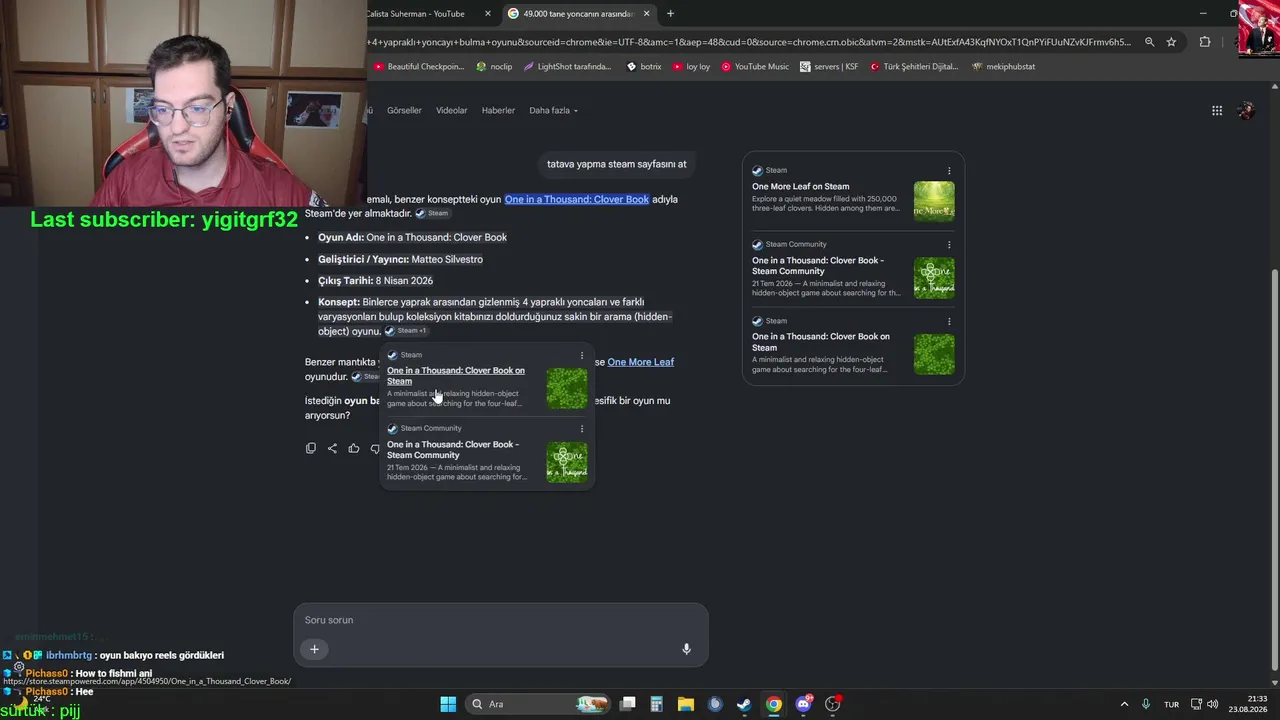Open the botrix bookmark
Viewport: 1280px width, 720px height.
point(644,67)
